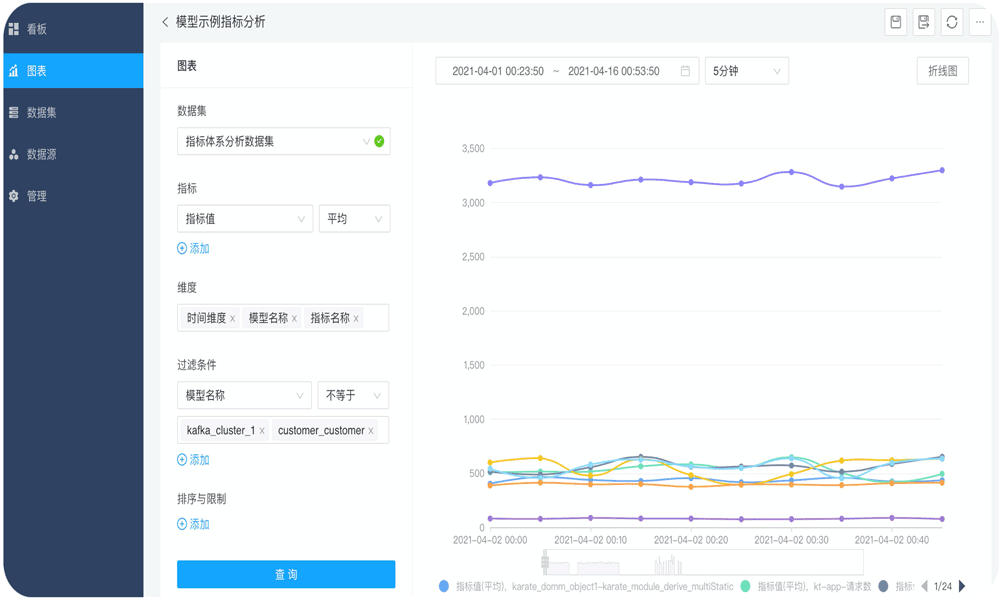
Task: Open 数据源 from the sidebar
Action: pos(40,155)
